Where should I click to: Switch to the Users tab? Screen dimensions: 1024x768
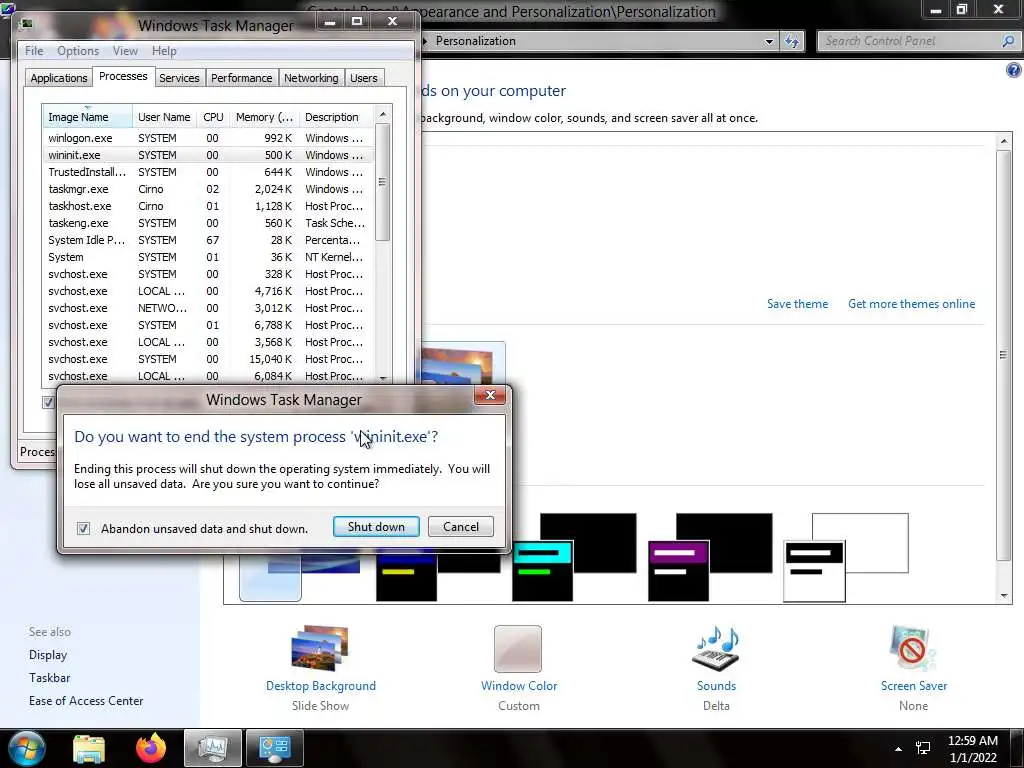(364, 78)
